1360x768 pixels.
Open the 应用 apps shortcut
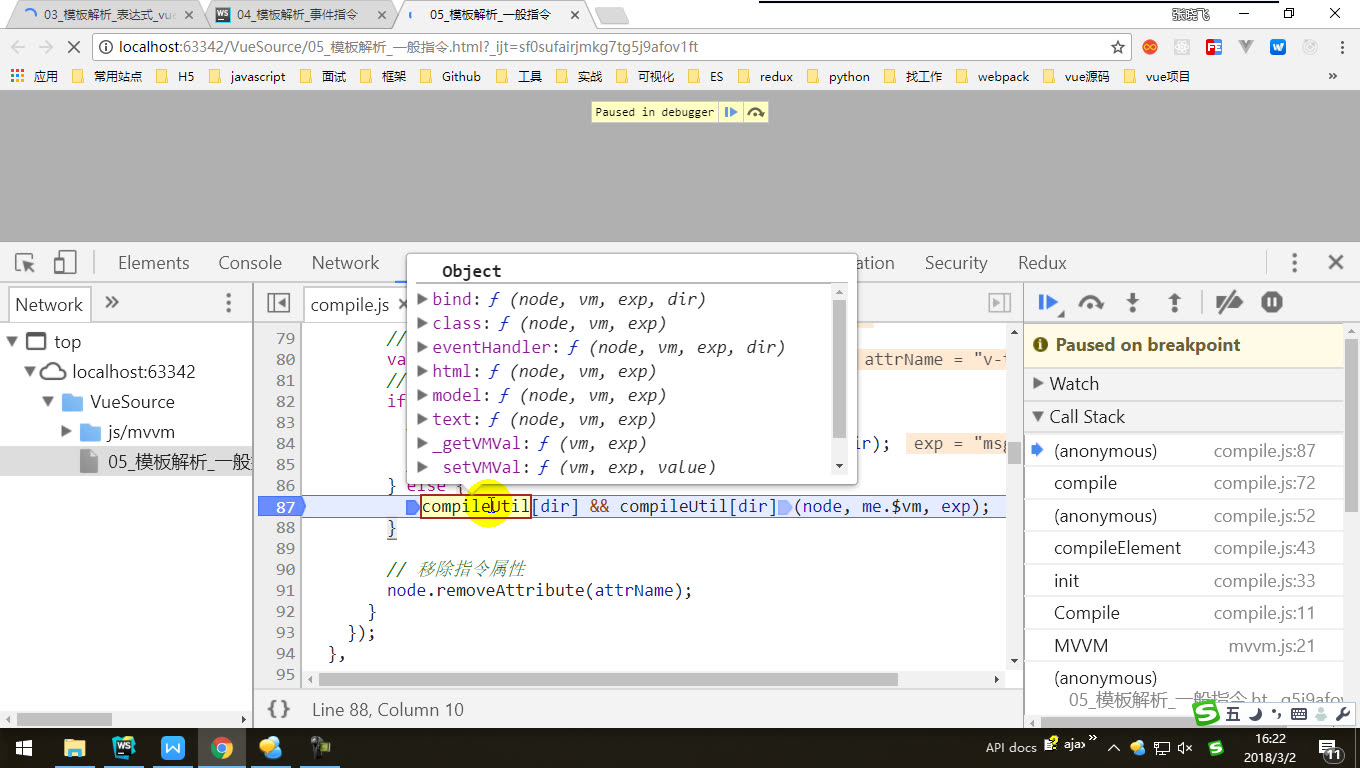(34, 76)
